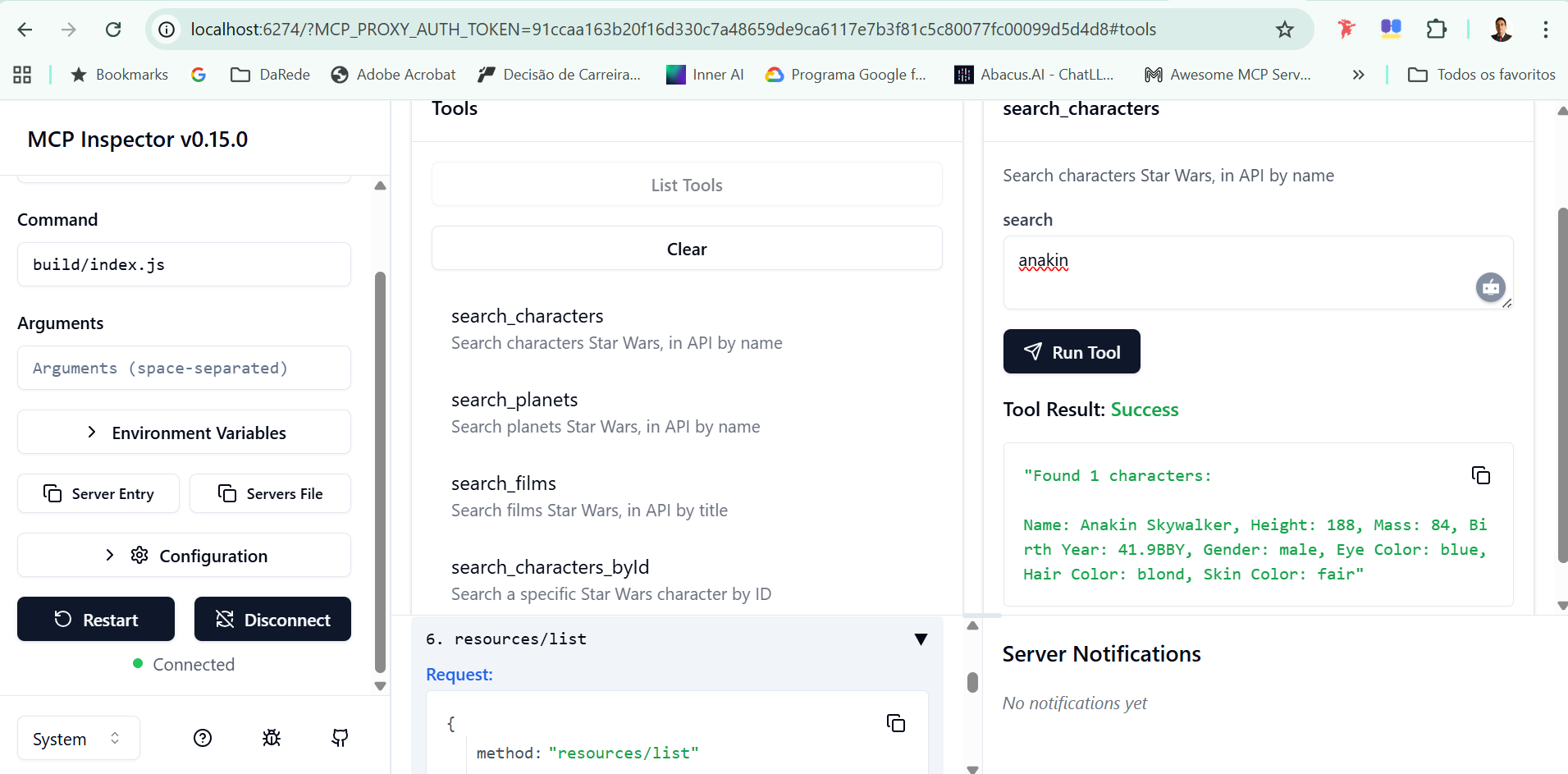
Task: Copy the resources/list request JSON
Action: pos(896,723)
